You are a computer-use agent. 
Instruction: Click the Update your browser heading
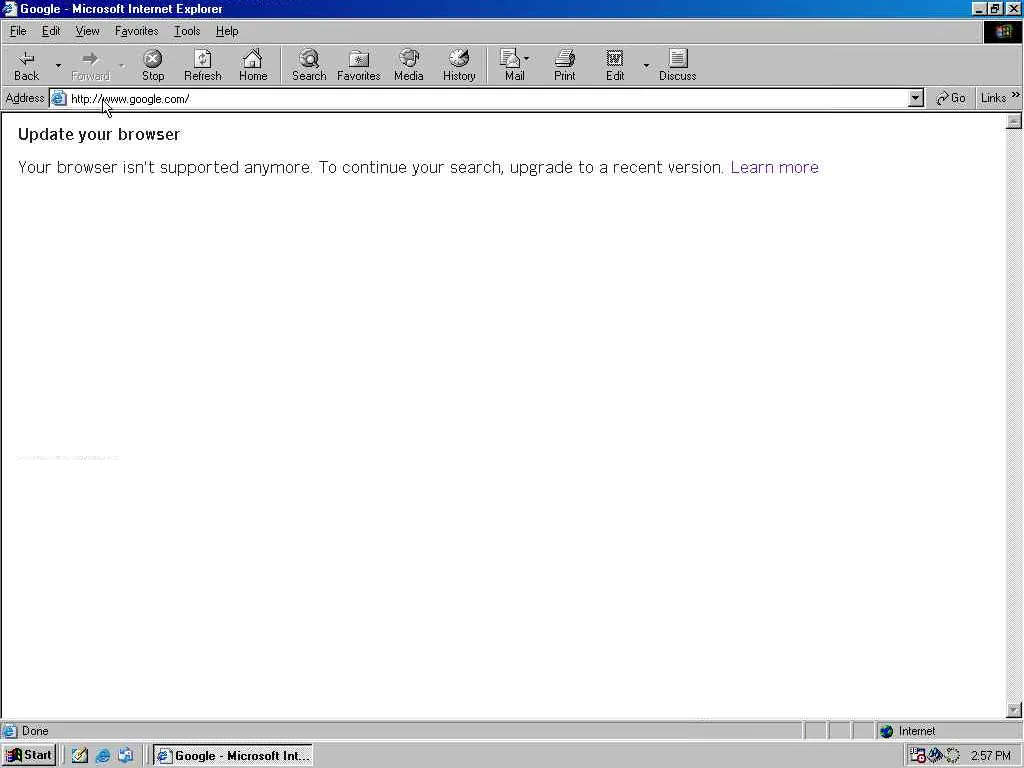[x=99, y=135]
